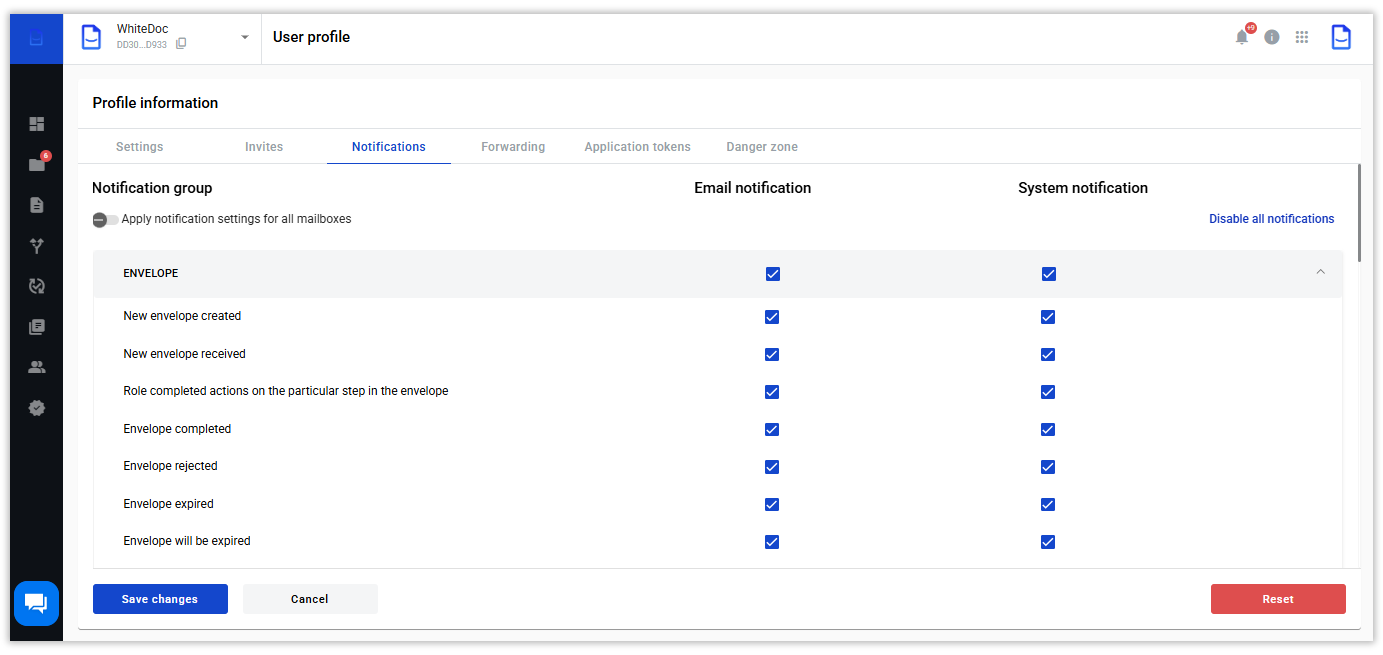Uncheck system notification for Envelope rejected
This screenshot has width=1383, height=655.
[x=1048, y=467]
